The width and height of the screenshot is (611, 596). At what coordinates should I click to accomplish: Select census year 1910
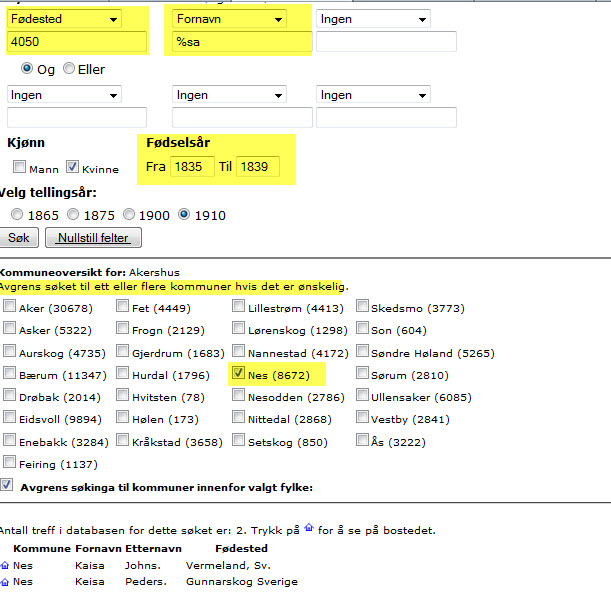tap(184, 214)
